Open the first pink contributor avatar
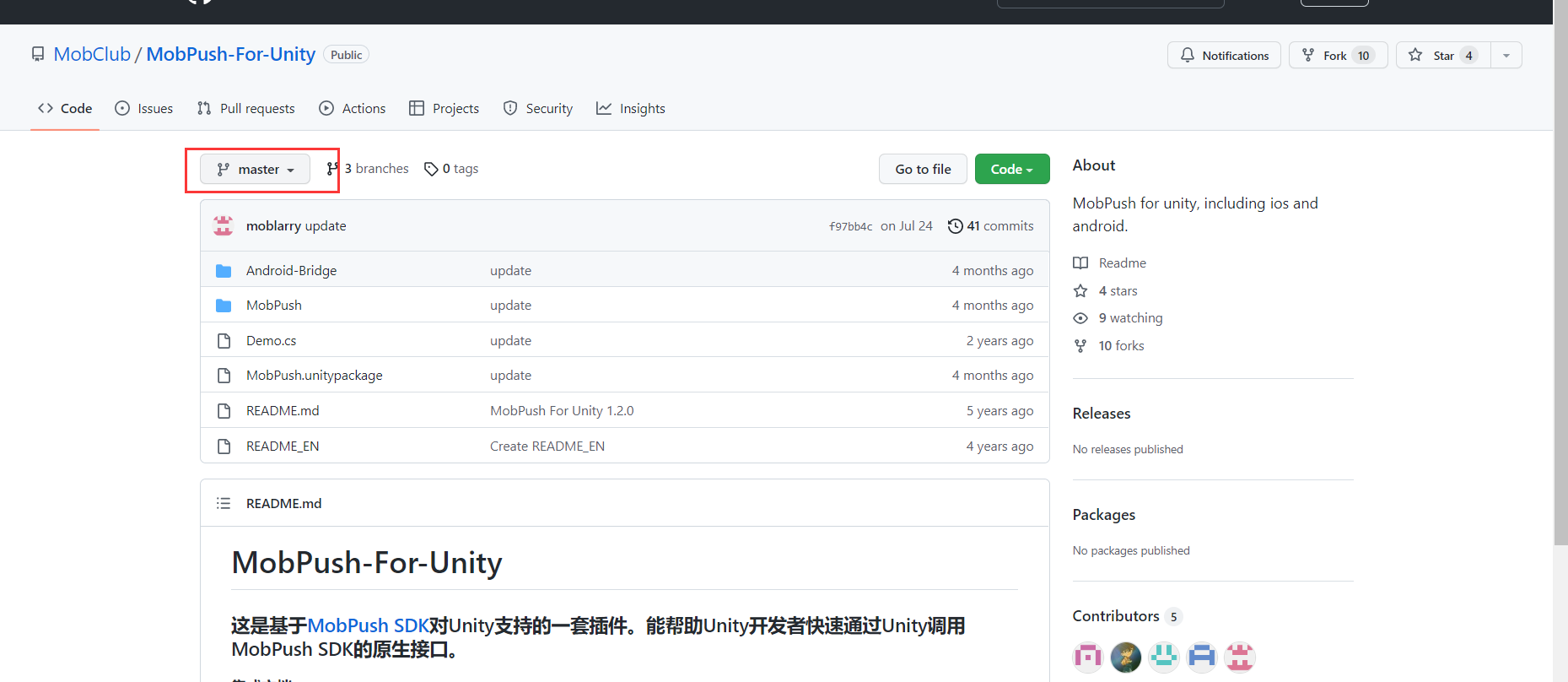1568x682 pixels. [x=1088, y=657]
